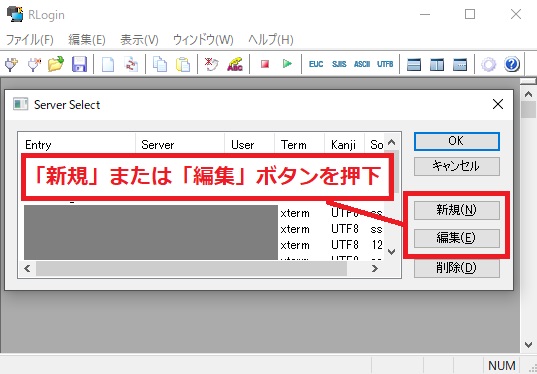Viewport: 537px width, 374px height.
Task: Click main window scroll up arrow
Action: 528,94
